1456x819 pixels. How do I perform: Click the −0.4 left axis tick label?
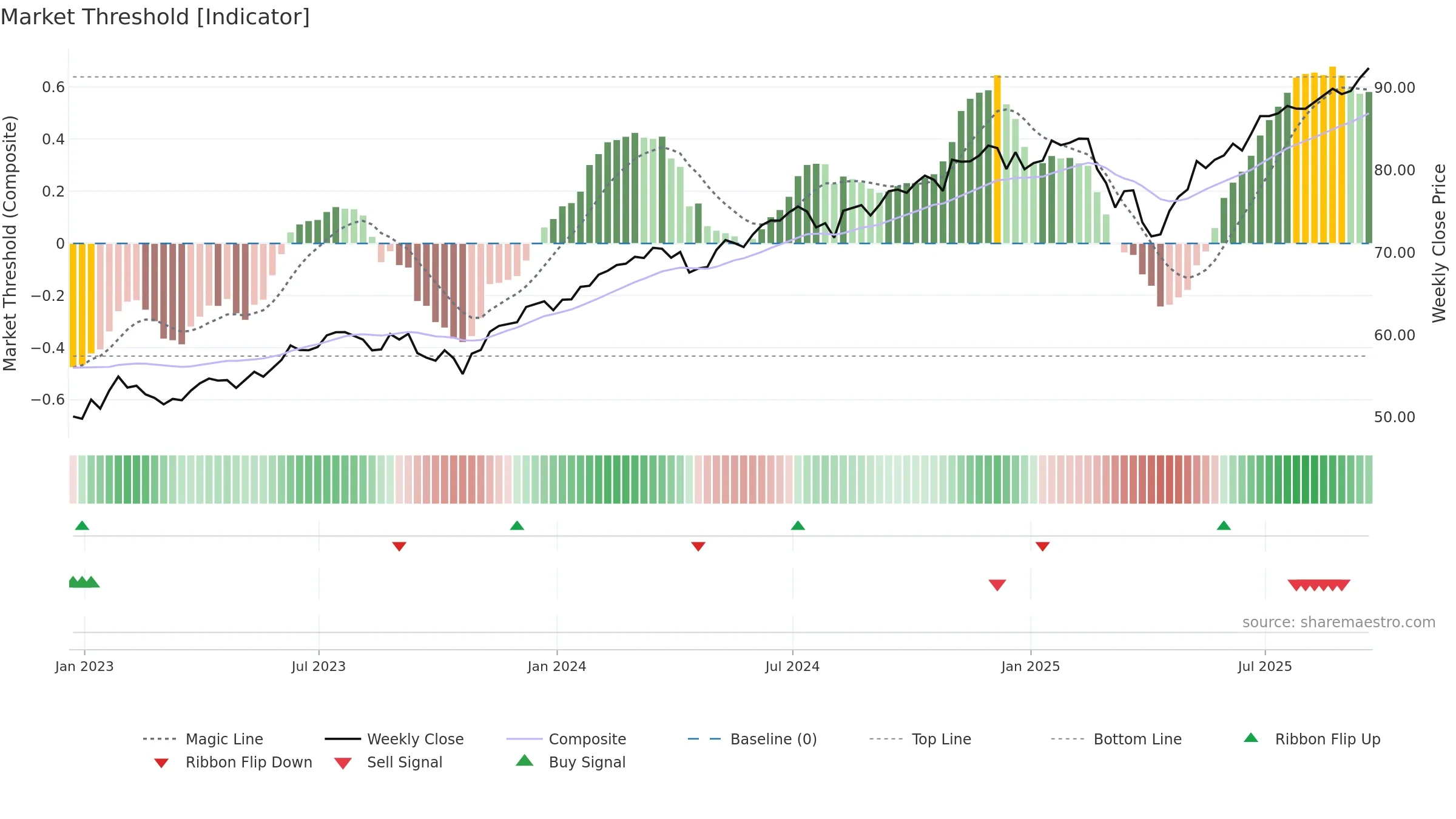48,348
